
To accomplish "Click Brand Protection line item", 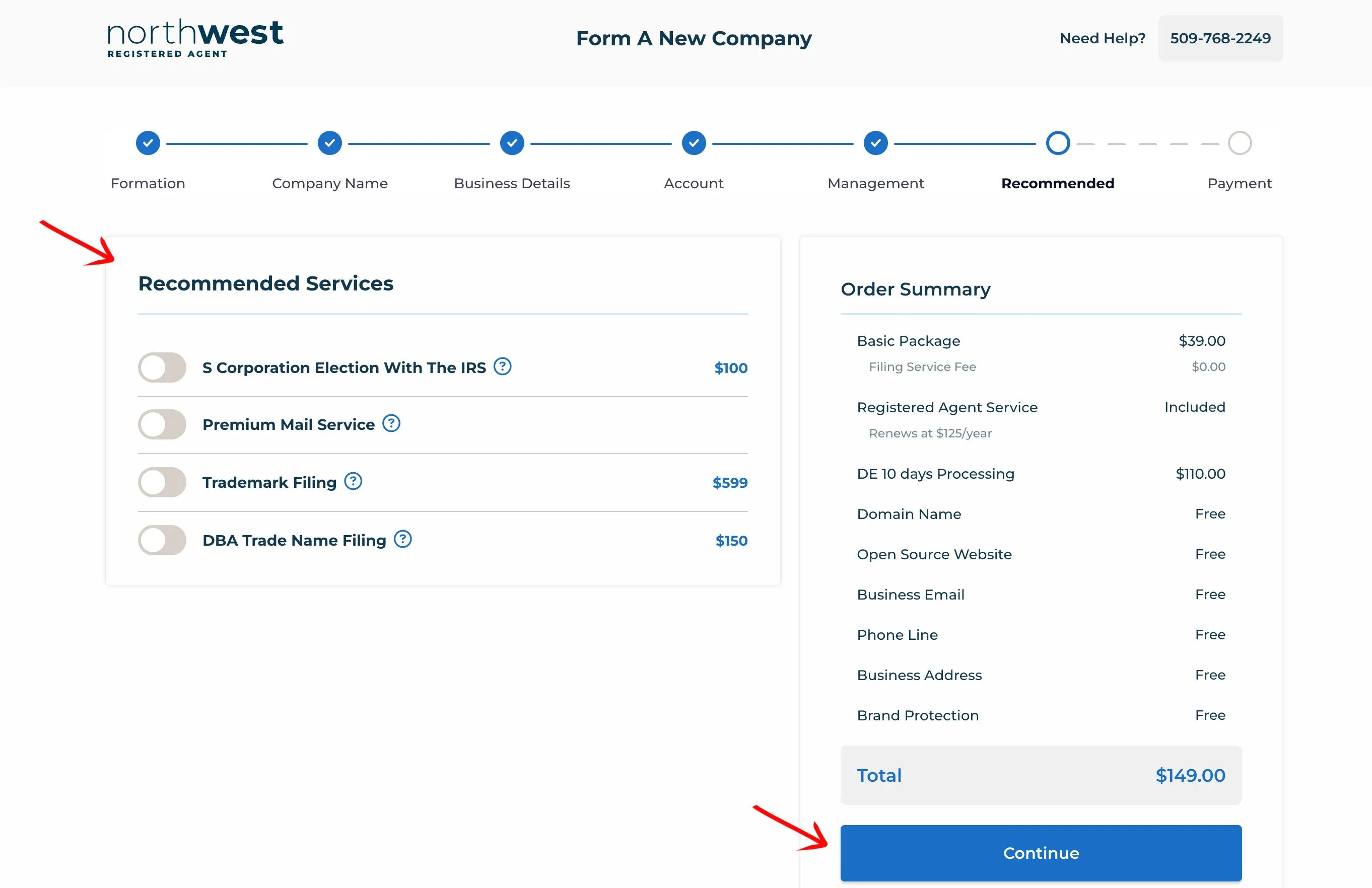I will (918, 716).
